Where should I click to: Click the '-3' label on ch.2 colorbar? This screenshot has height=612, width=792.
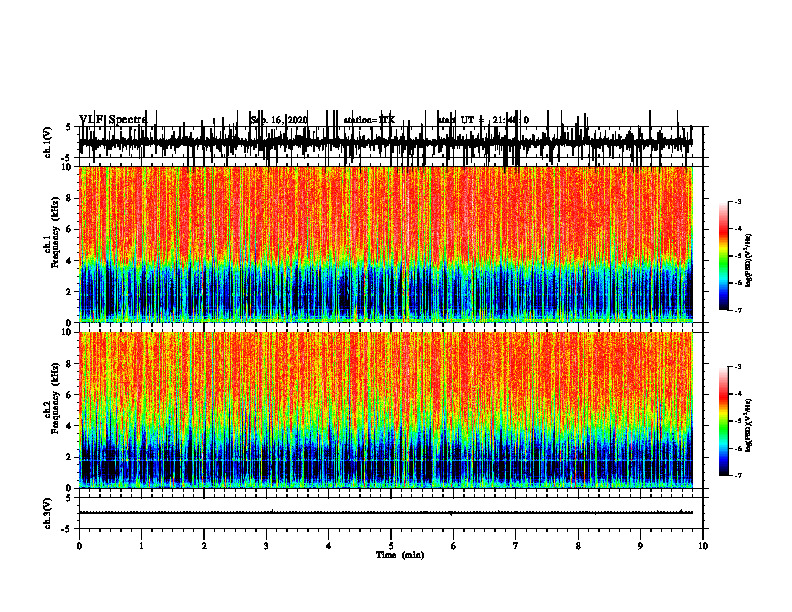(738, 367)
